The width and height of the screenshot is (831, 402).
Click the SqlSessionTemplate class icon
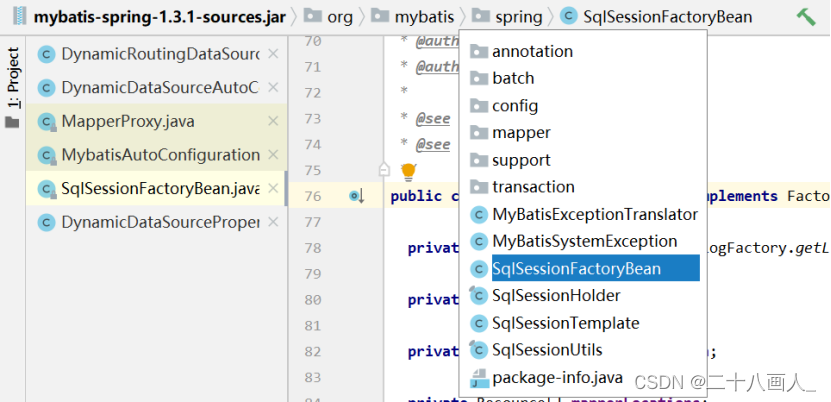479,323
